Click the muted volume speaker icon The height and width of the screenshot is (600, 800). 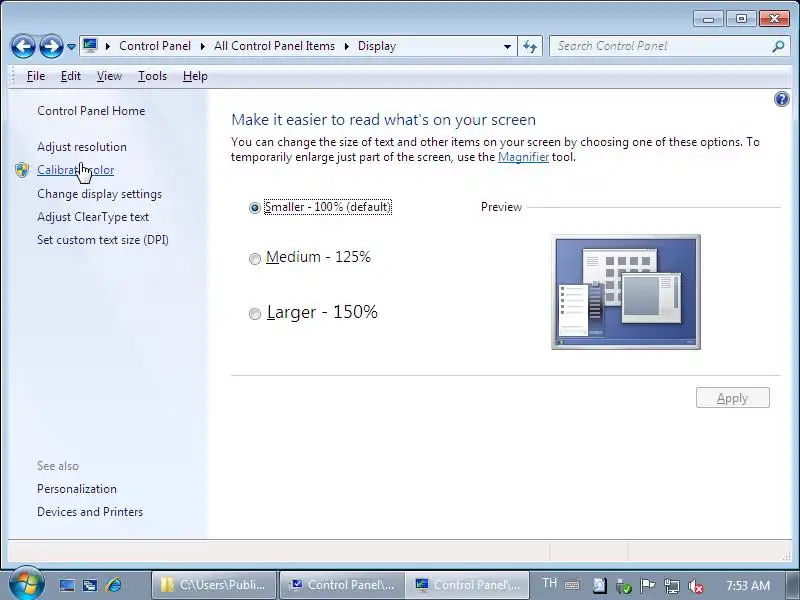(696, 586)
